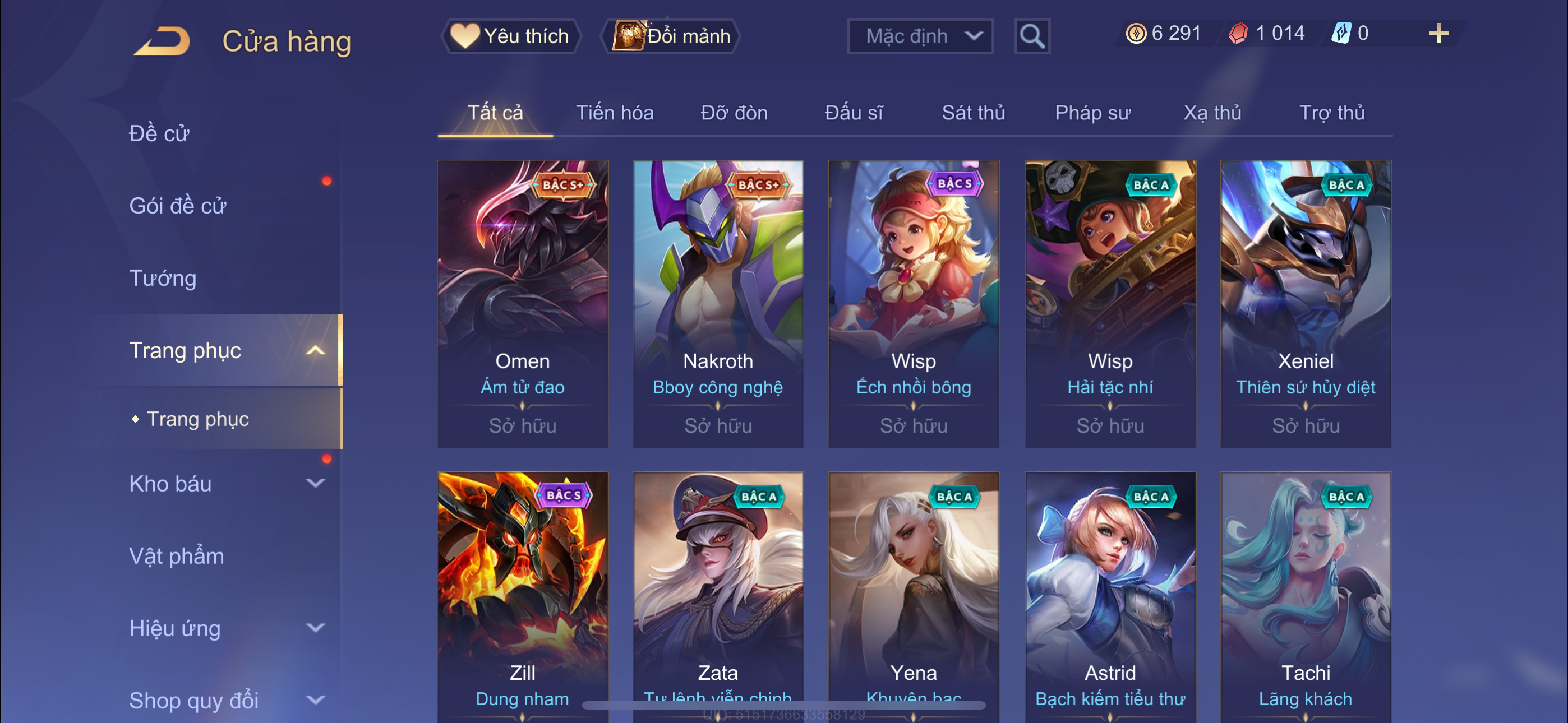The width and height of the screenshot is (1568, 723).
Task: Select the Pháp sư filter tab
Action: pos(1092,113)
